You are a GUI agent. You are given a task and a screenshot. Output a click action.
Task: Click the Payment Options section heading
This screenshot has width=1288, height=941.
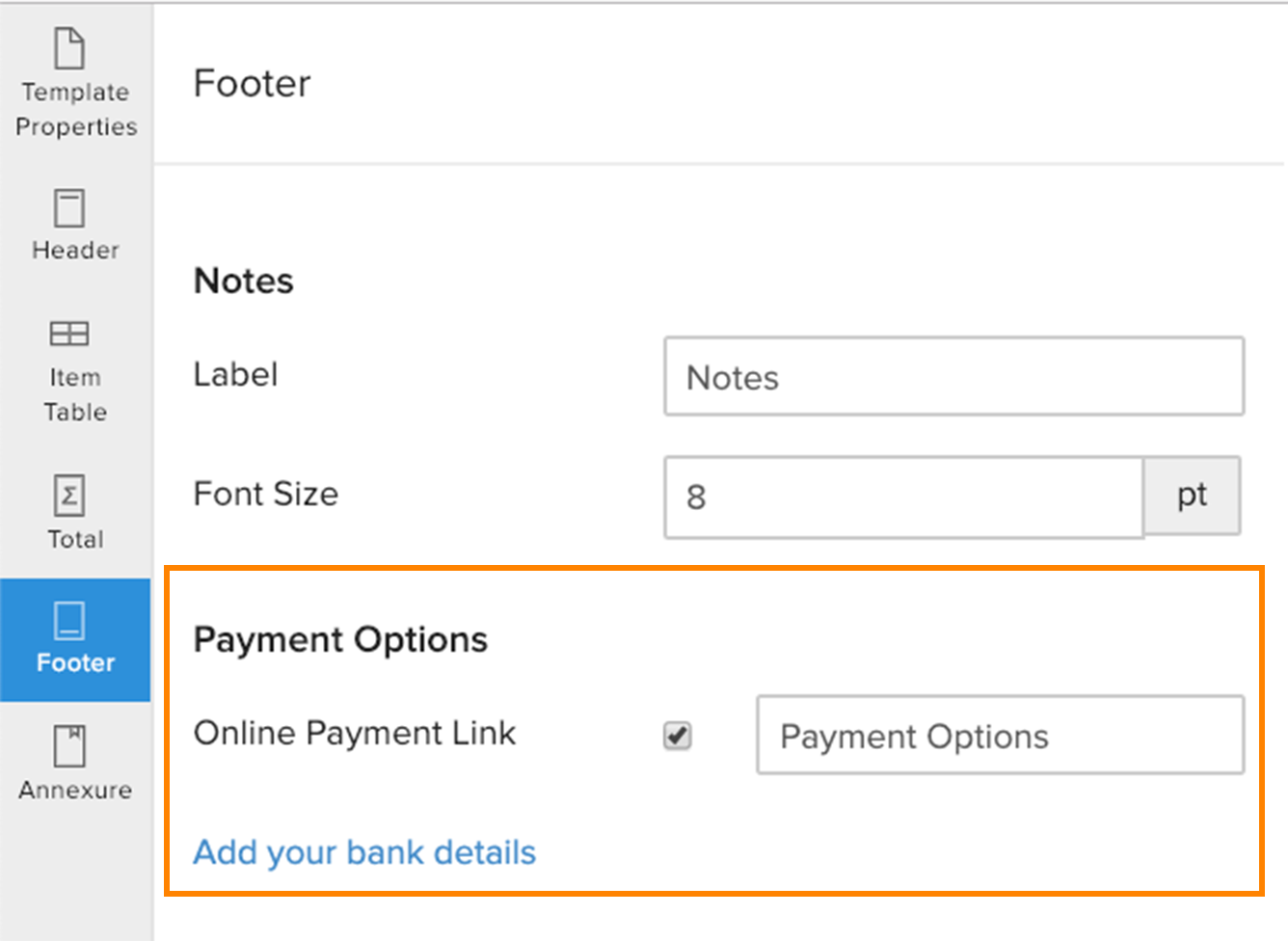pyautogui.click(x=340, y=639)
